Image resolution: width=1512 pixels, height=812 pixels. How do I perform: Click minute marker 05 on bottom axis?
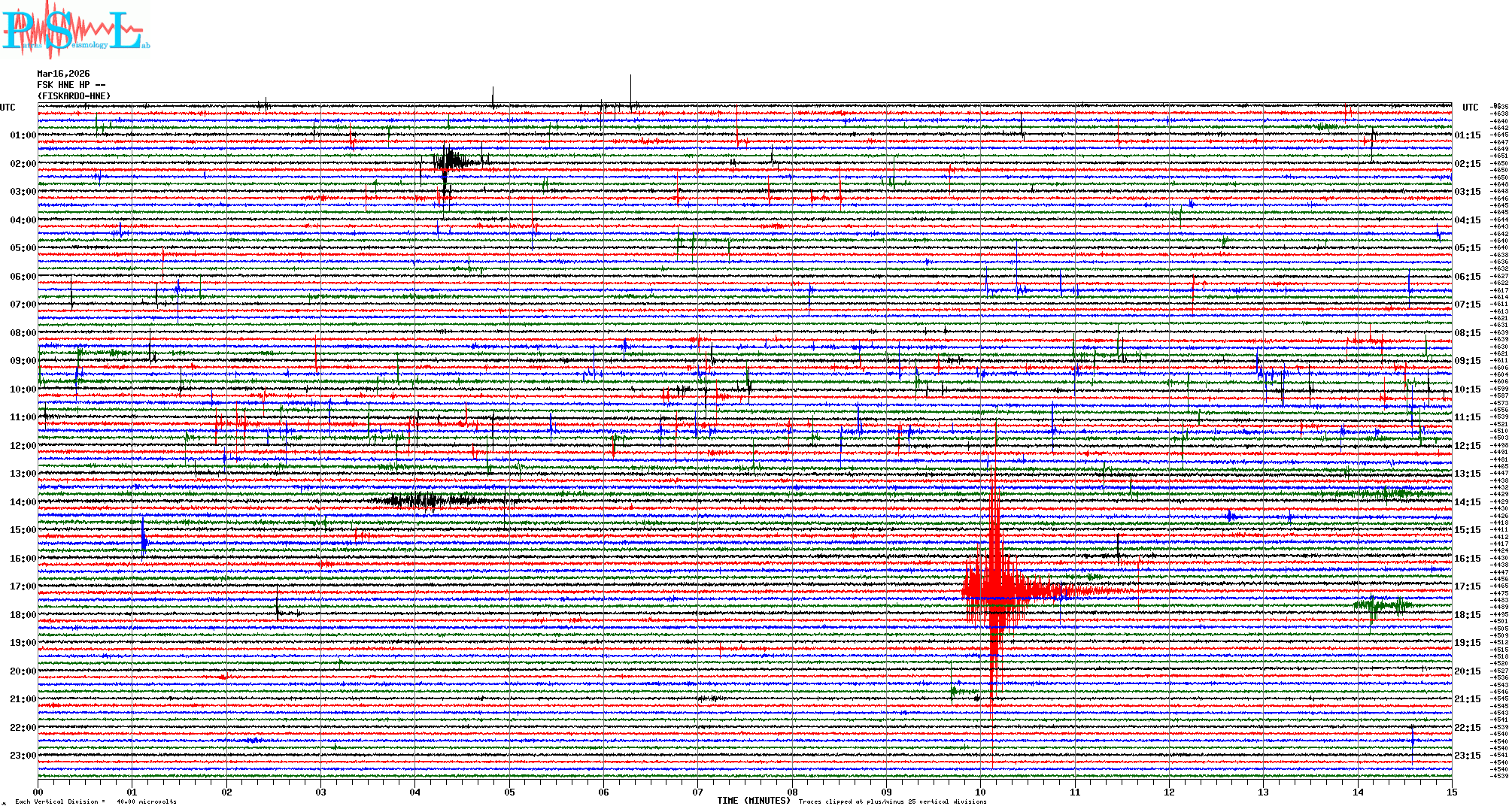[x=509, y=792]
